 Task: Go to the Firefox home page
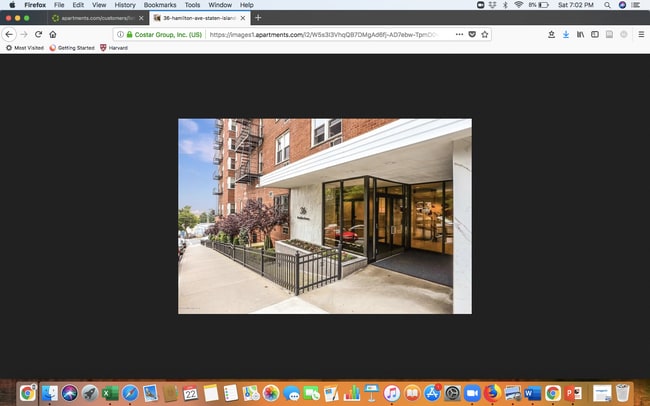[53, 34]
